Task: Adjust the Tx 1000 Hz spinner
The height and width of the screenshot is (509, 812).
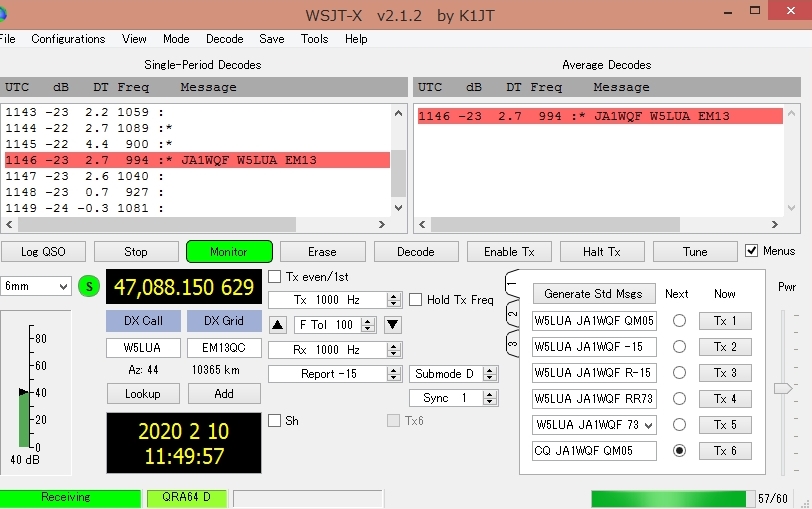Action: [394, 300]
